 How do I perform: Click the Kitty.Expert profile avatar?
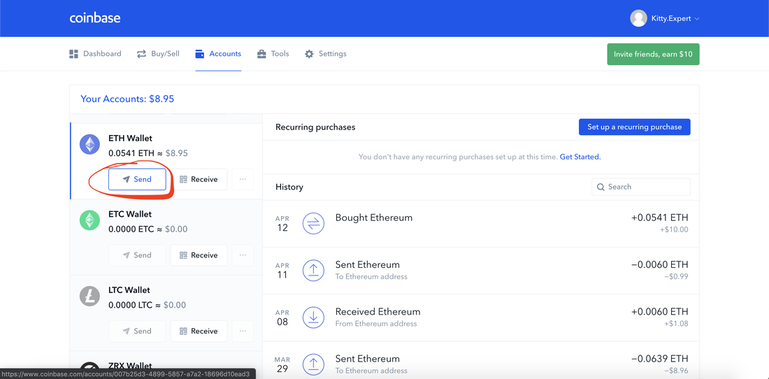[x=638, y=19]
